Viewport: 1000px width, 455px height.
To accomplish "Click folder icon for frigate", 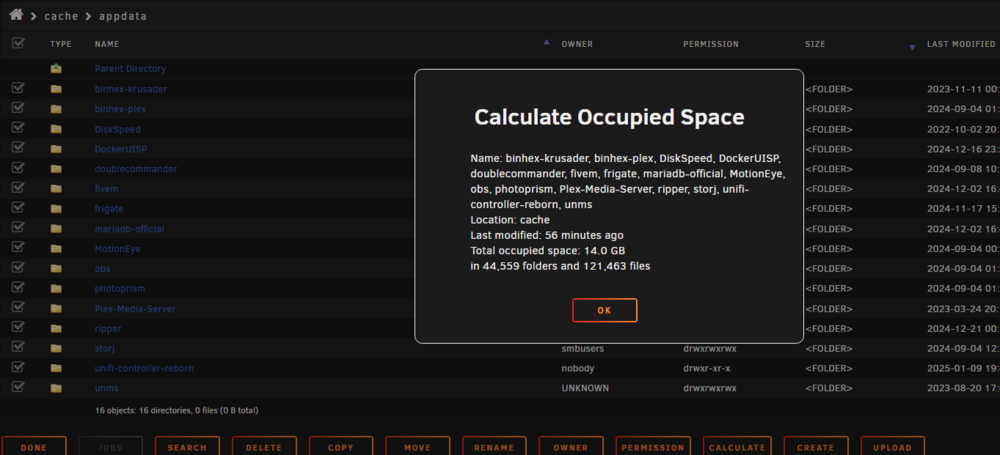I will tap(56, 208).
